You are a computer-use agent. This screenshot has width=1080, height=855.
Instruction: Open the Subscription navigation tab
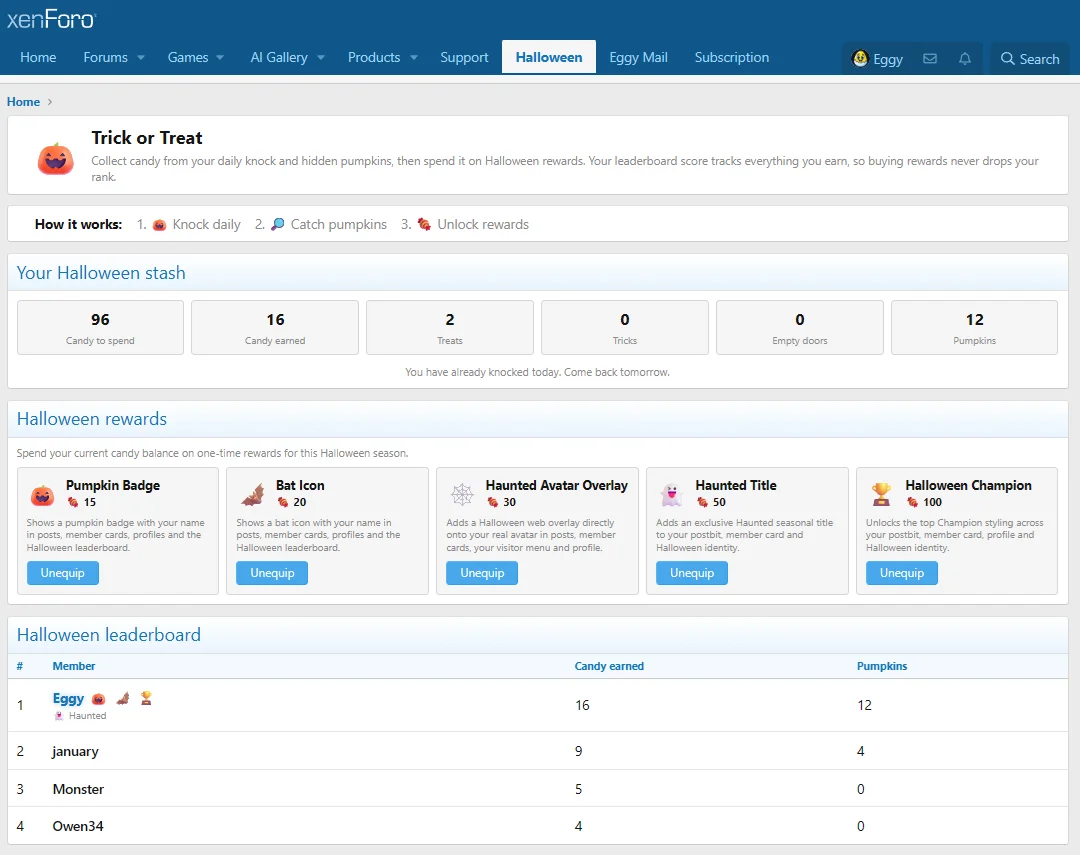[x=731, y=57]
